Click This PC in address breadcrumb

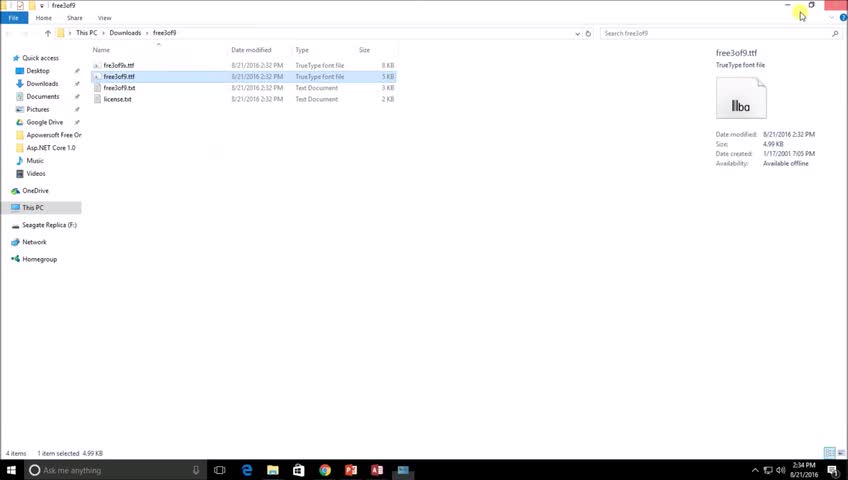coord(87,33)
